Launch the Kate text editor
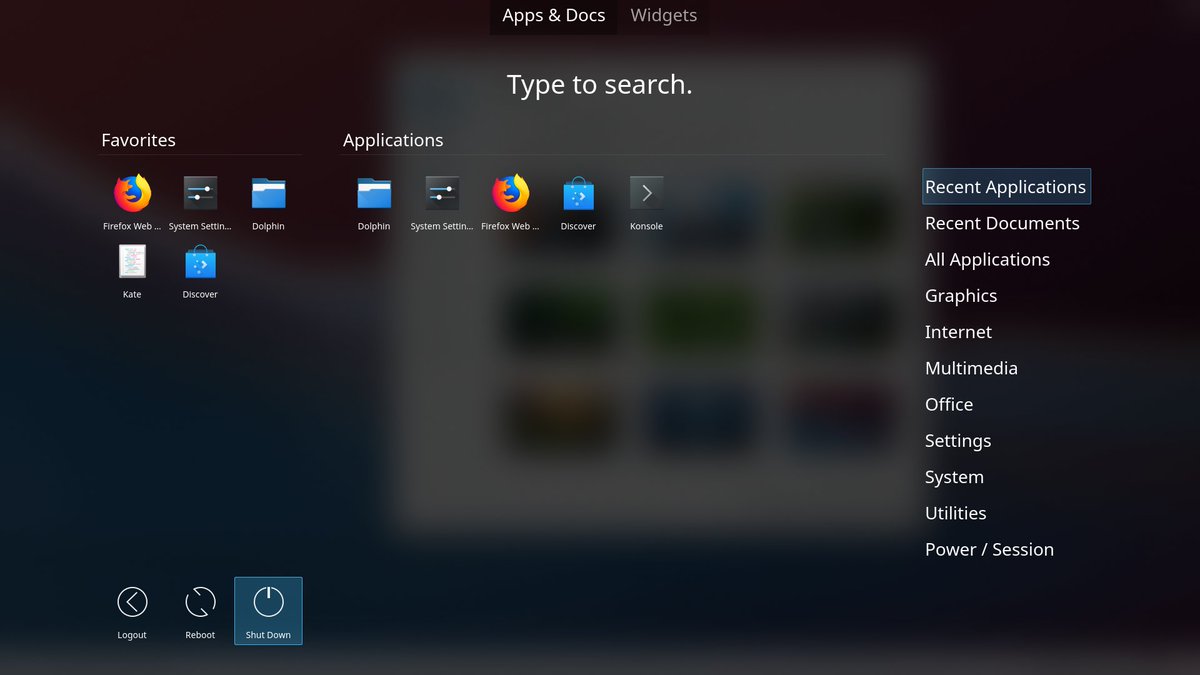 click(131, 265)
